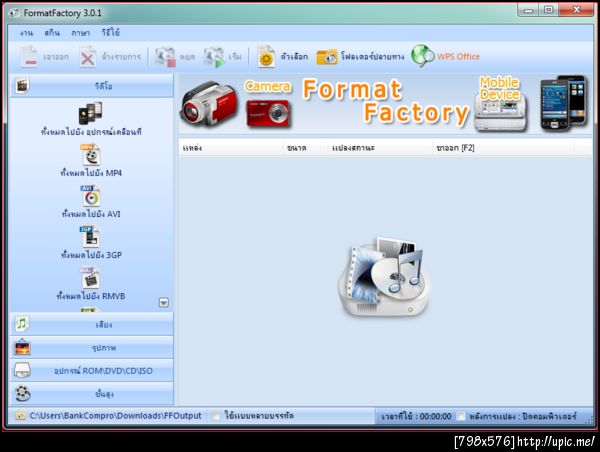Click the FormatFactory title bar app icon
The image size is (600, 452).
tap(14, 13)
